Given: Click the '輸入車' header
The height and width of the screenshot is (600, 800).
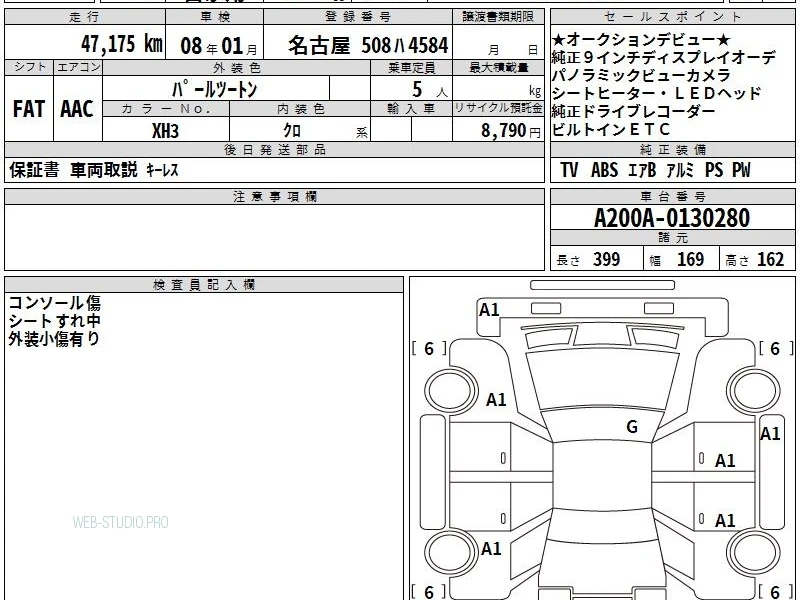Looking at the screenshot, I should pyautogui.click(x=411, y=109).
